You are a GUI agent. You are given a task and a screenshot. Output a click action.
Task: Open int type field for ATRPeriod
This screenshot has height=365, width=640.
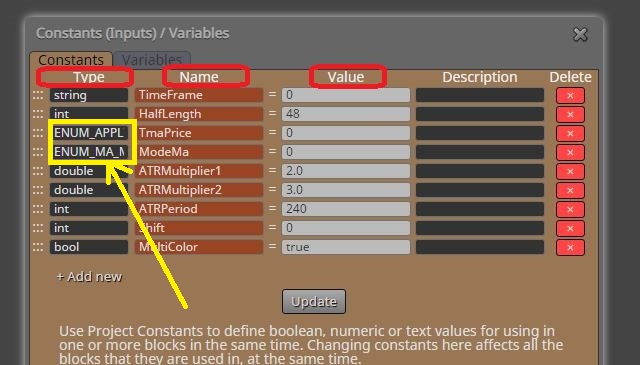tap(89, 209)
